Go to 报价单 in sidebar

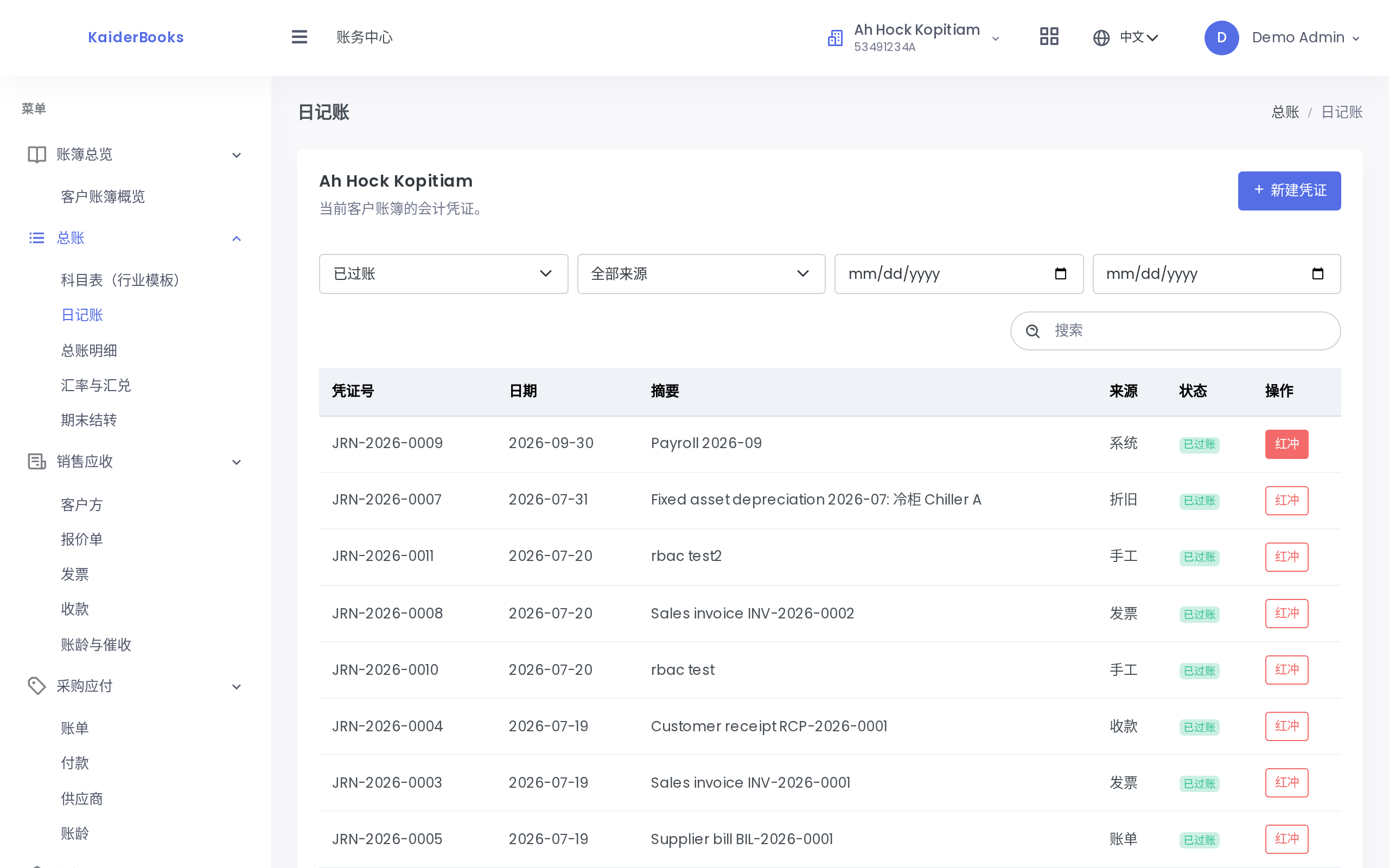82,539
